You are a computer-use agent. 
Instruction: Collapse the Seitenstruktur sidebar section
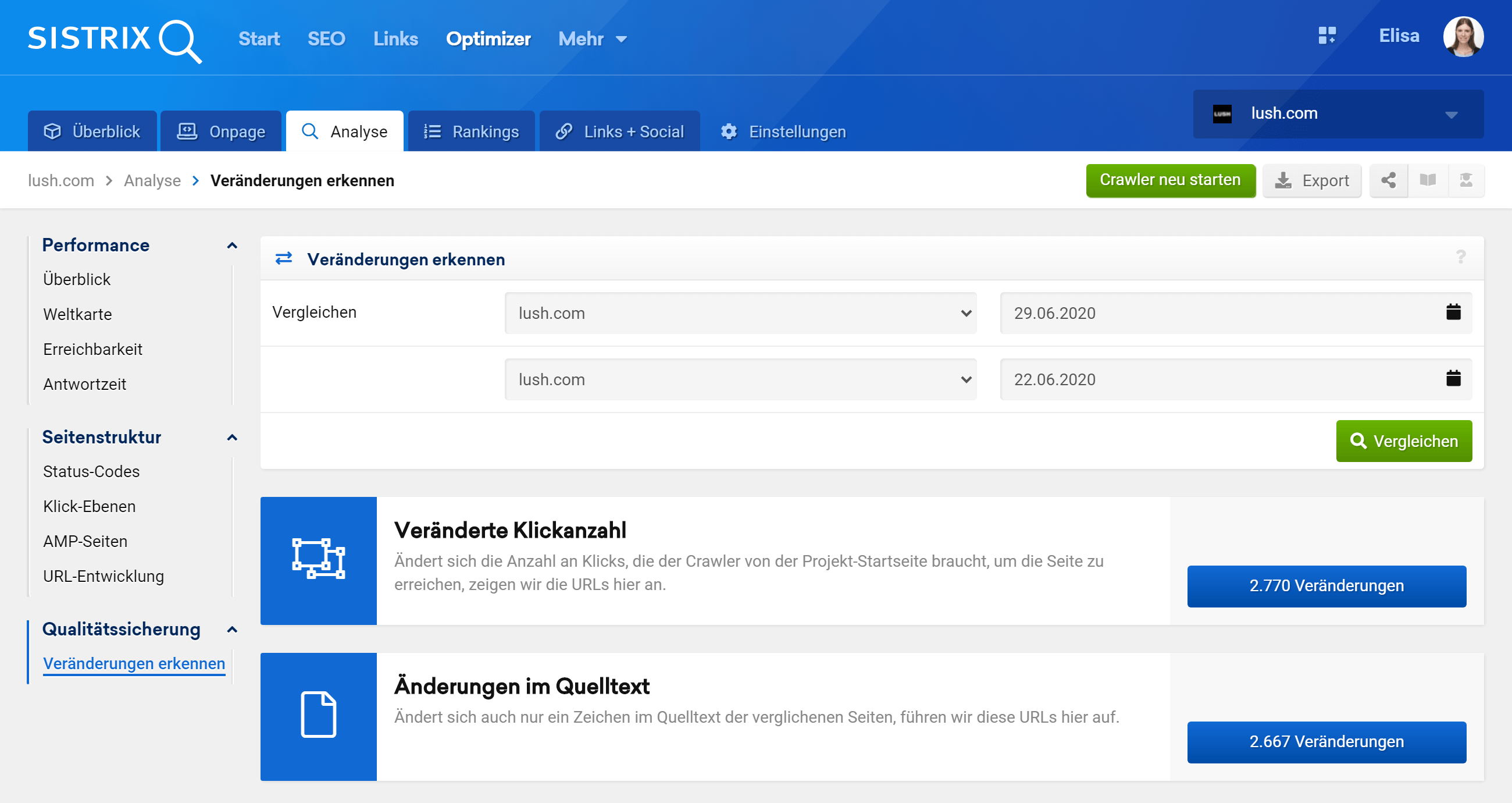(x=232, y=438)
